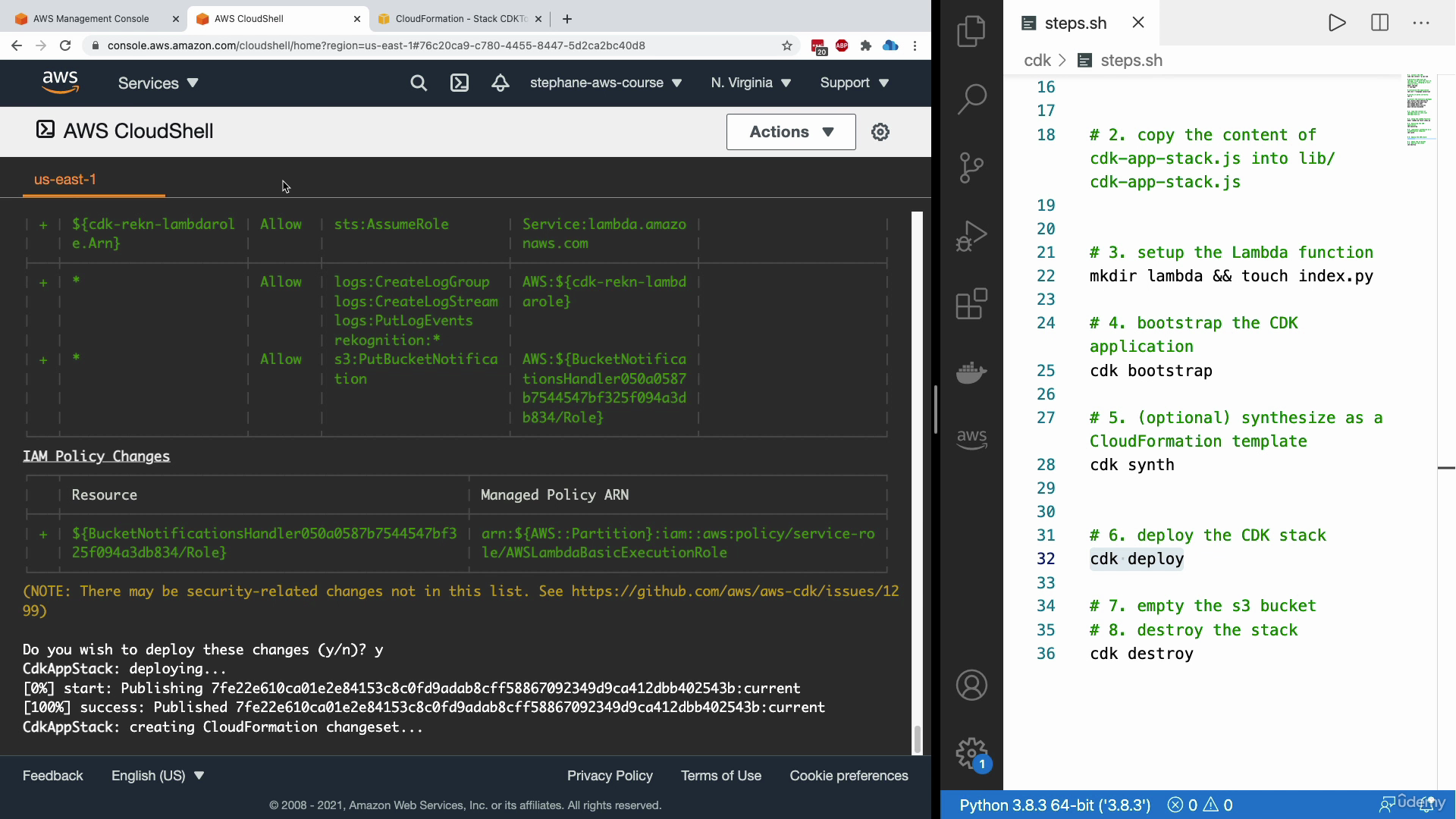Open a new browser tab

567,19
